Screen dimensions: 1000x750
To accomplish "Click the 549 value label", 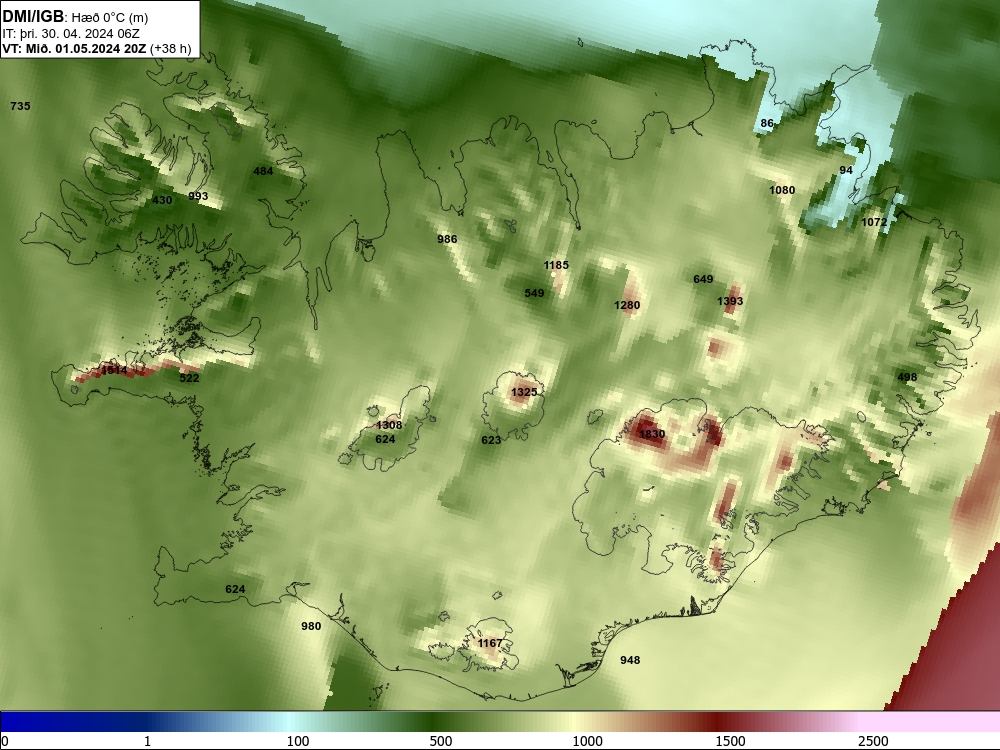I will coord(534,293).
